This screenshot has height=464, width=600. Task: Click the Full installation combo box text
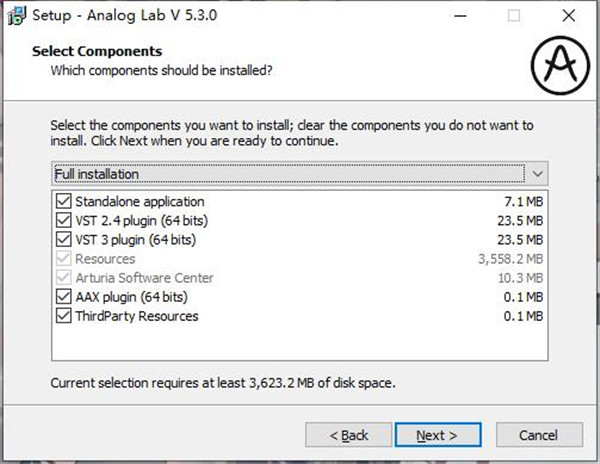96,174
